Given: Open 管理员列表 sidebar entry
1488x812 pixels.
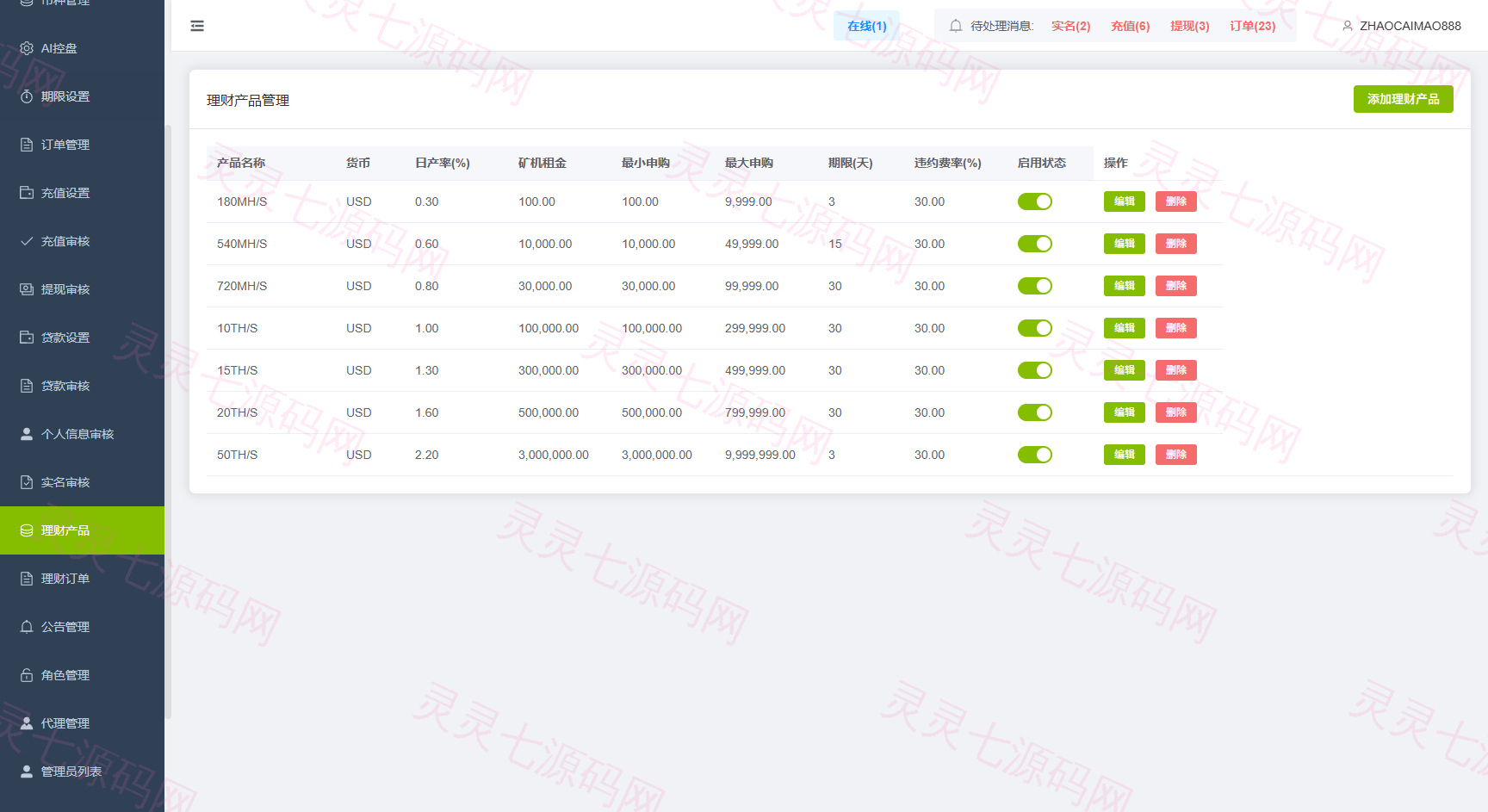Looking at the screenshot, I should tap(82, 772).
